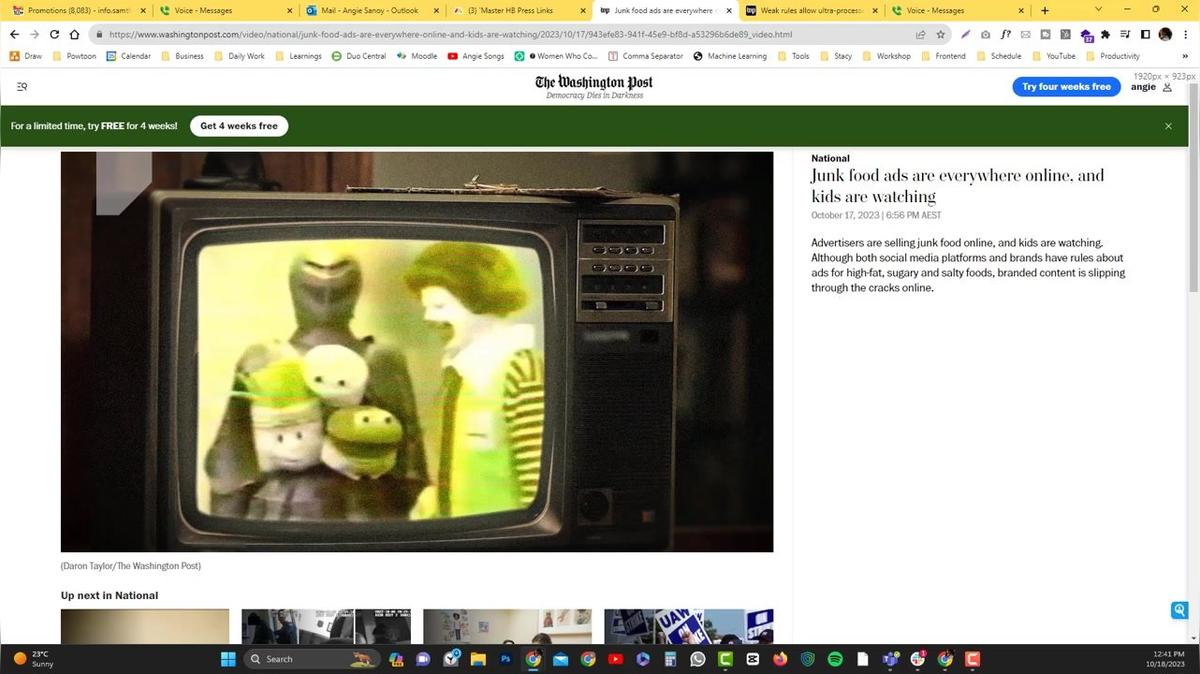This screenshot has height=674, width=1200.
Task: Click Get 4 weeks free button
Action: [x=239, y=126]
